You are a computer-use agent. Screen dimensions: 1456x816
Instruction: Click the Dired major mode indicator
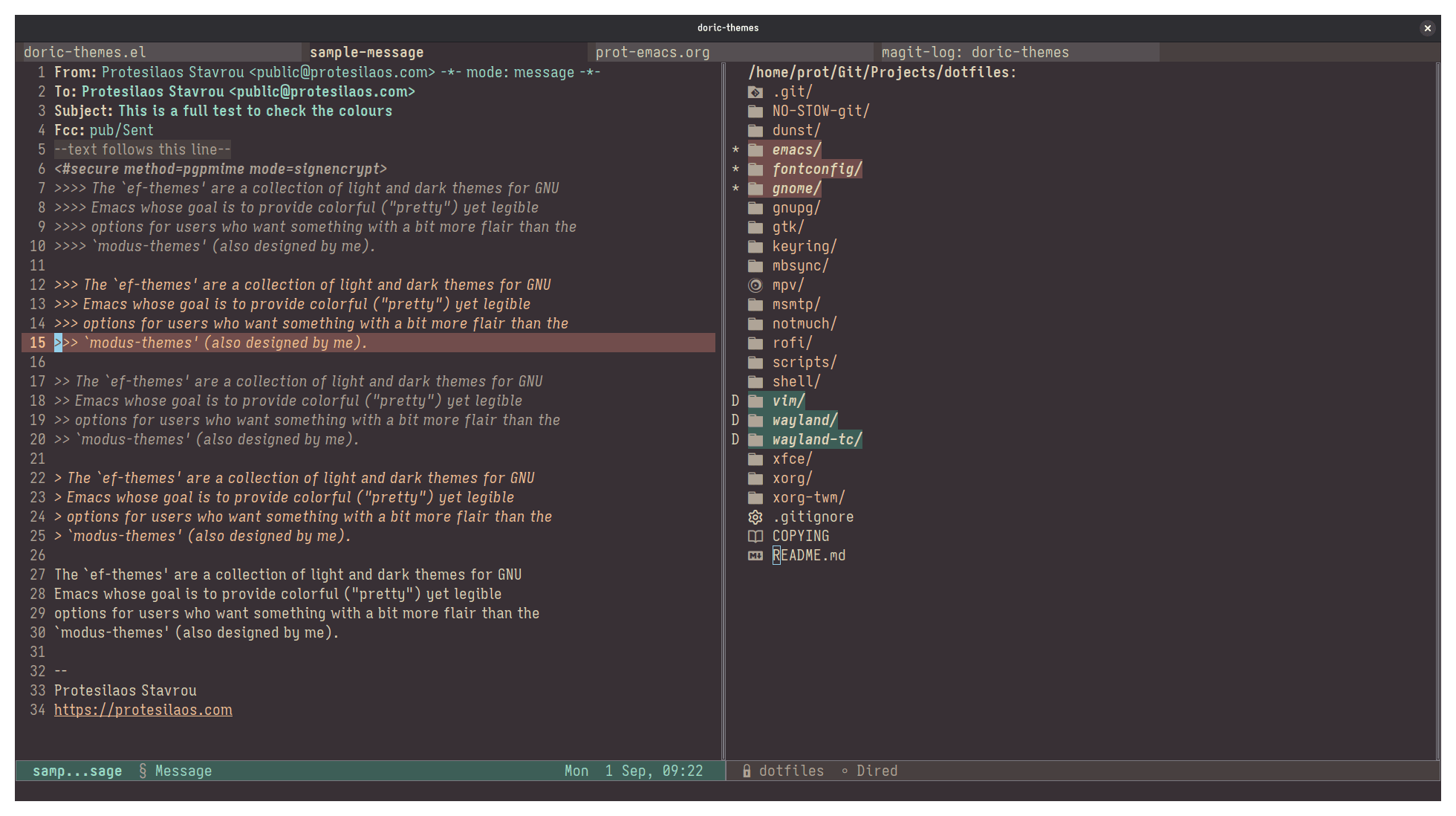pyautogui.click(x=877, y=771)
